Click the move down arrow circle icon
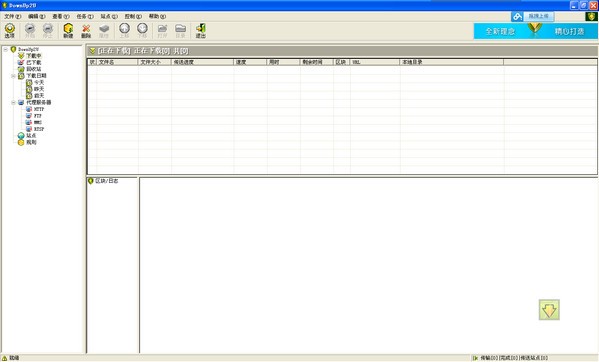 142,31
